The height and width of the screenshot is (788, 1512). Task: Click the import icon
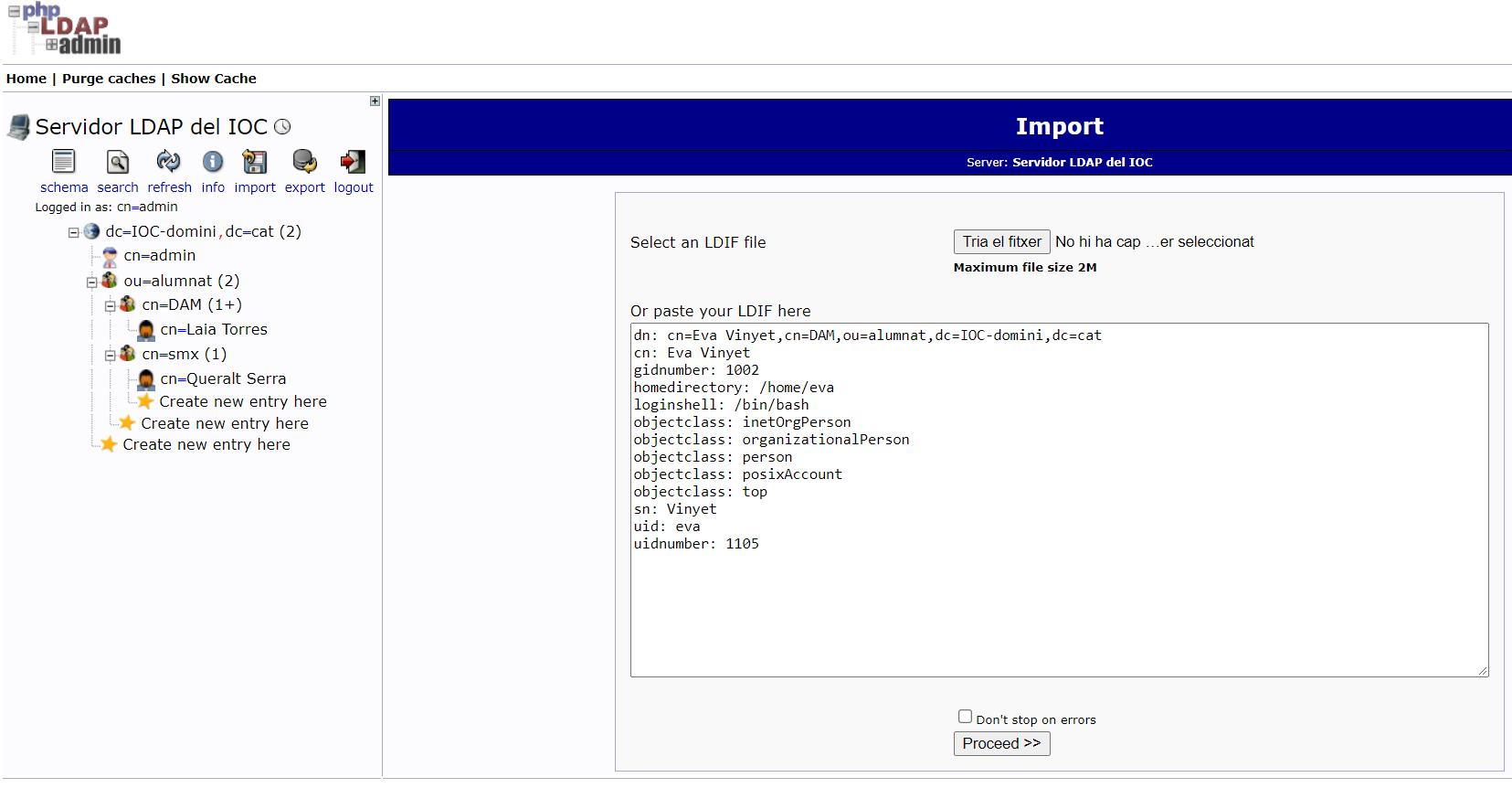pyautogui.click(x=254, y=162)
